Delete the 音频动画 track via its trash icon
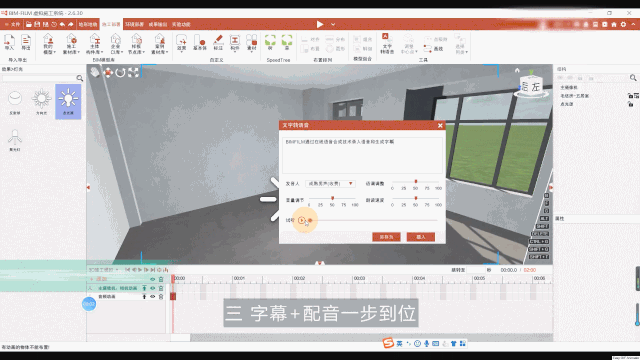The image size is (640, 360). point(161,297)
